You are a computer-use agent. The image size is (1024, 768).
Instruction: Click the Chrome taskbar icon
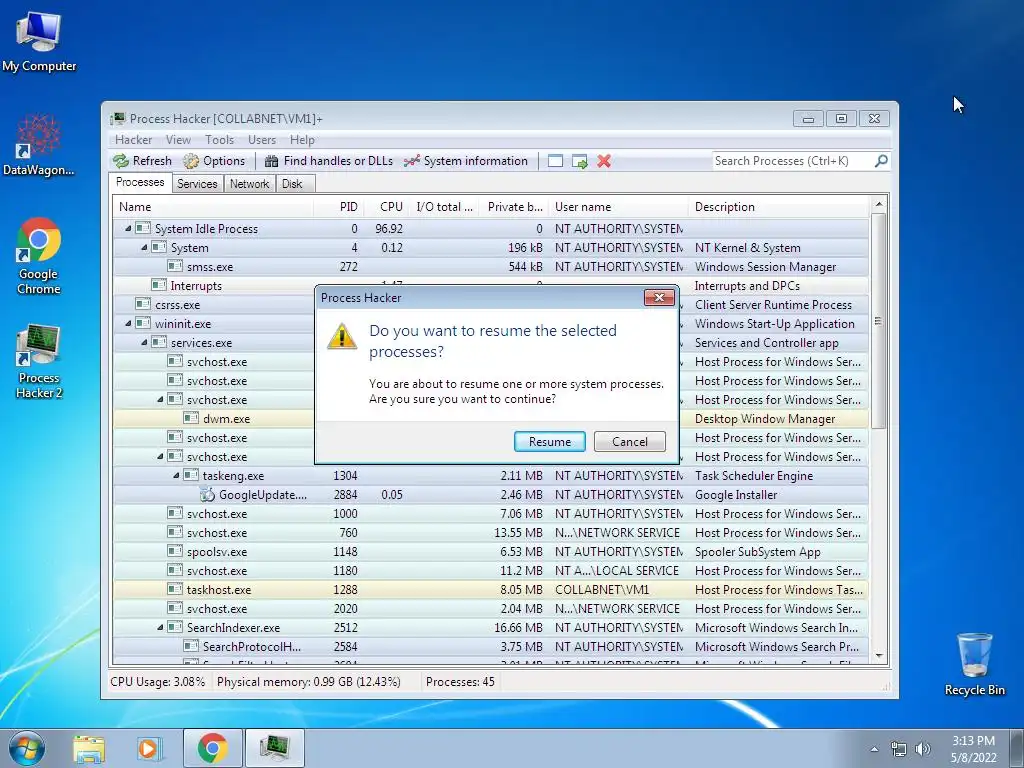pos(212,748)
